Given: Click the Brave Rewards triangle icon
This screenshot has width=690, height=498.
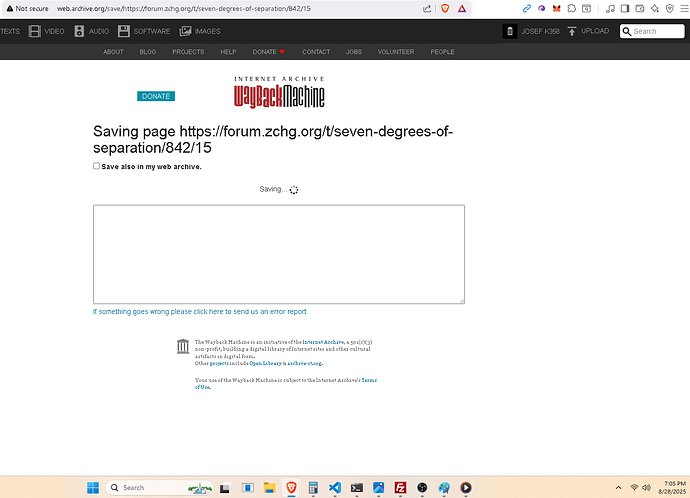Looking at the screenshot, I should click(x=462, y=9).
